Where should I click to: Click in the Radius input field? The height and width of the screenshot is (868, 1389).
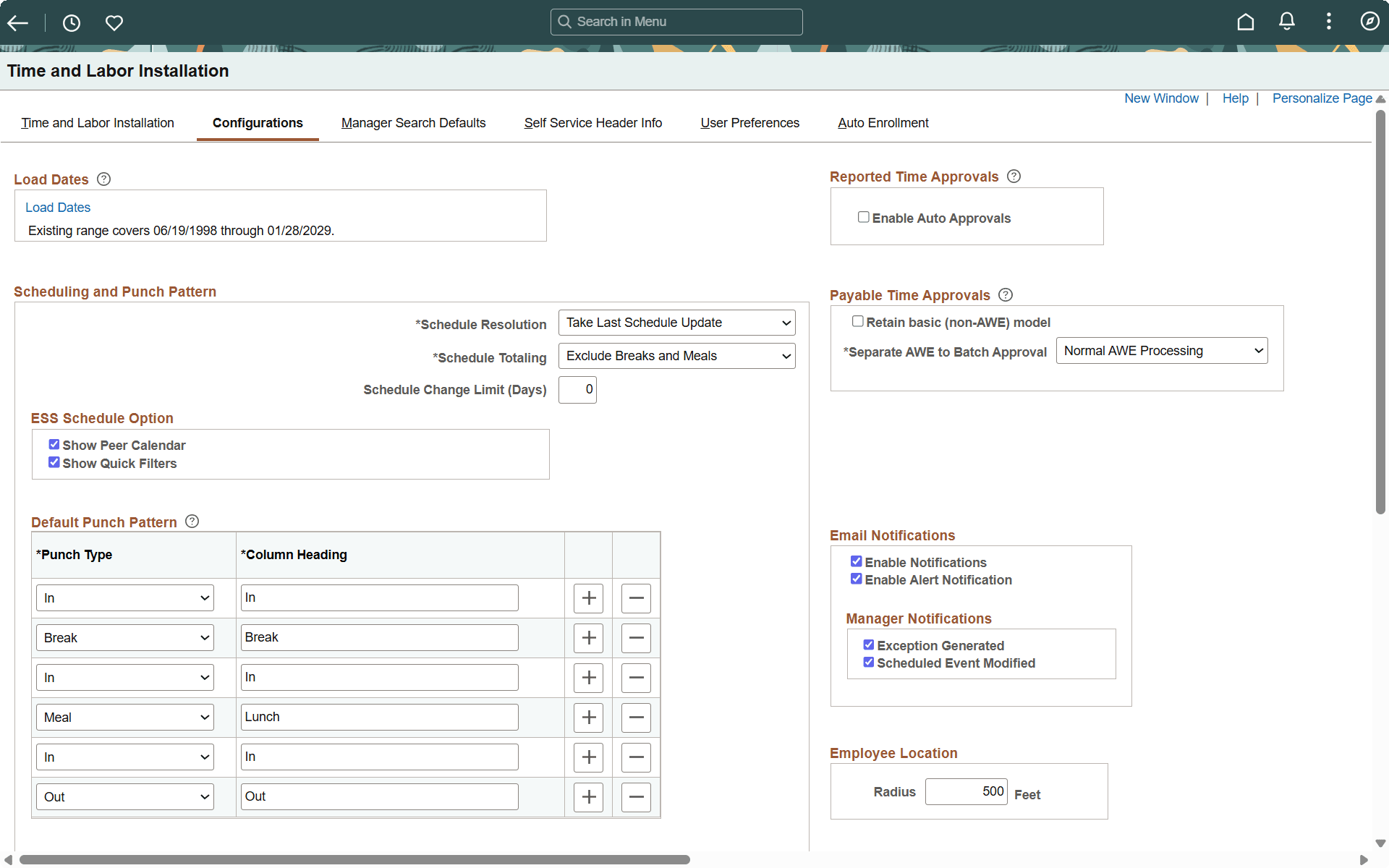coord(966,791)
